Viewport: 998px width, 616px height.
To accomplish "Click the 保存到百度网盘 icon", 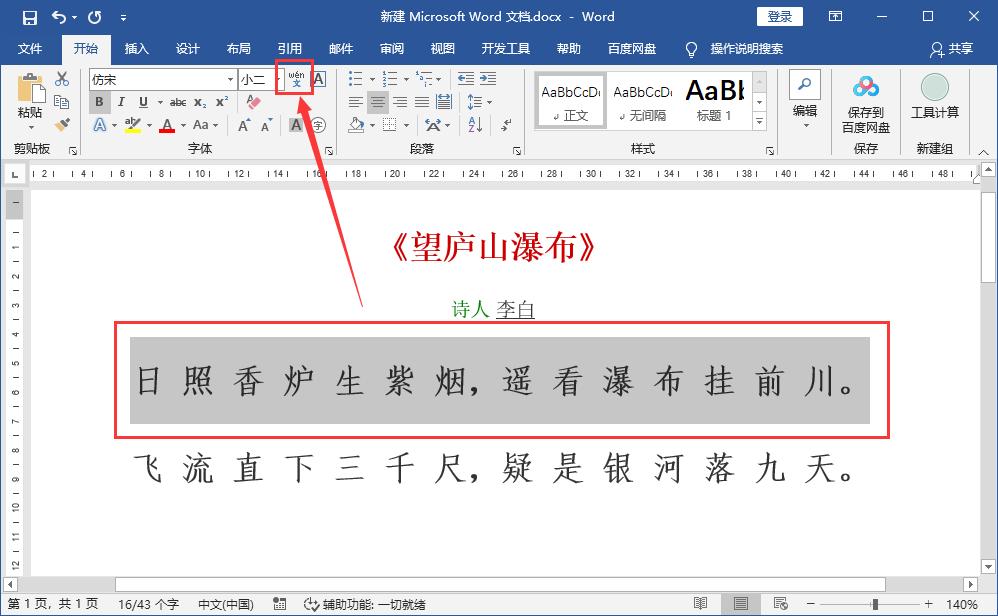I will tap(864, 100).
